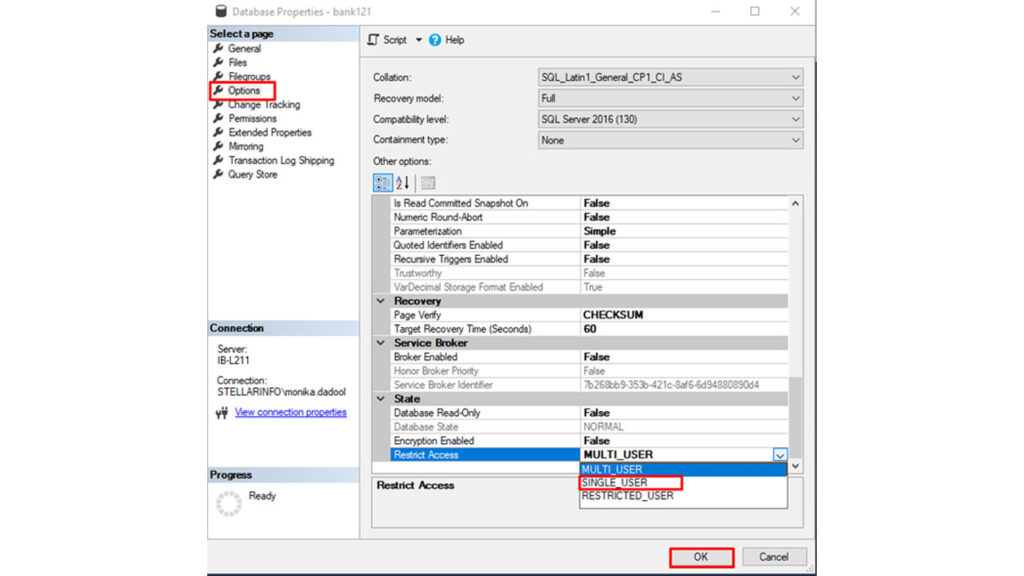Open the Compatibility level dropdown
Screen dimensions: 1024x576
[670, 119]
